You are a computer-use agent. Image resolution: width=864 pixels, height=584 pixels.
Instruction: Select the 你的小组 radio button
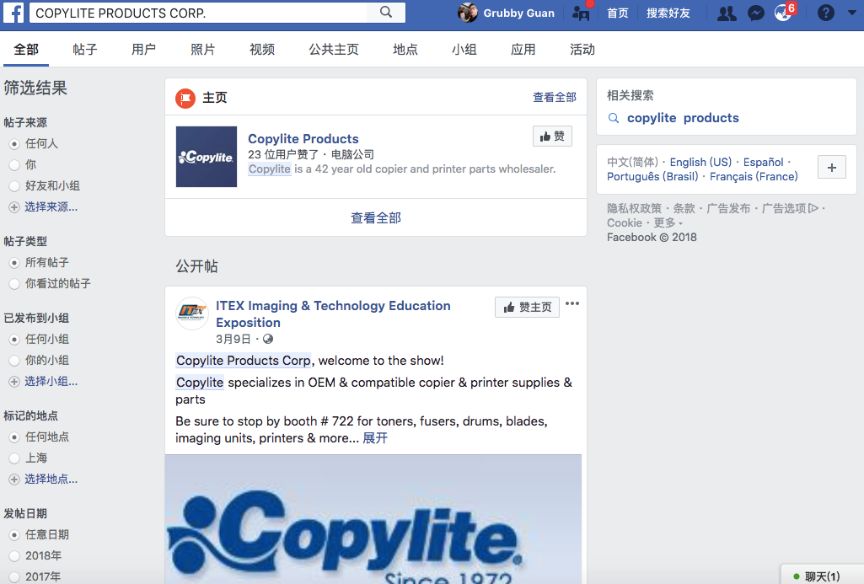[14, 360]
